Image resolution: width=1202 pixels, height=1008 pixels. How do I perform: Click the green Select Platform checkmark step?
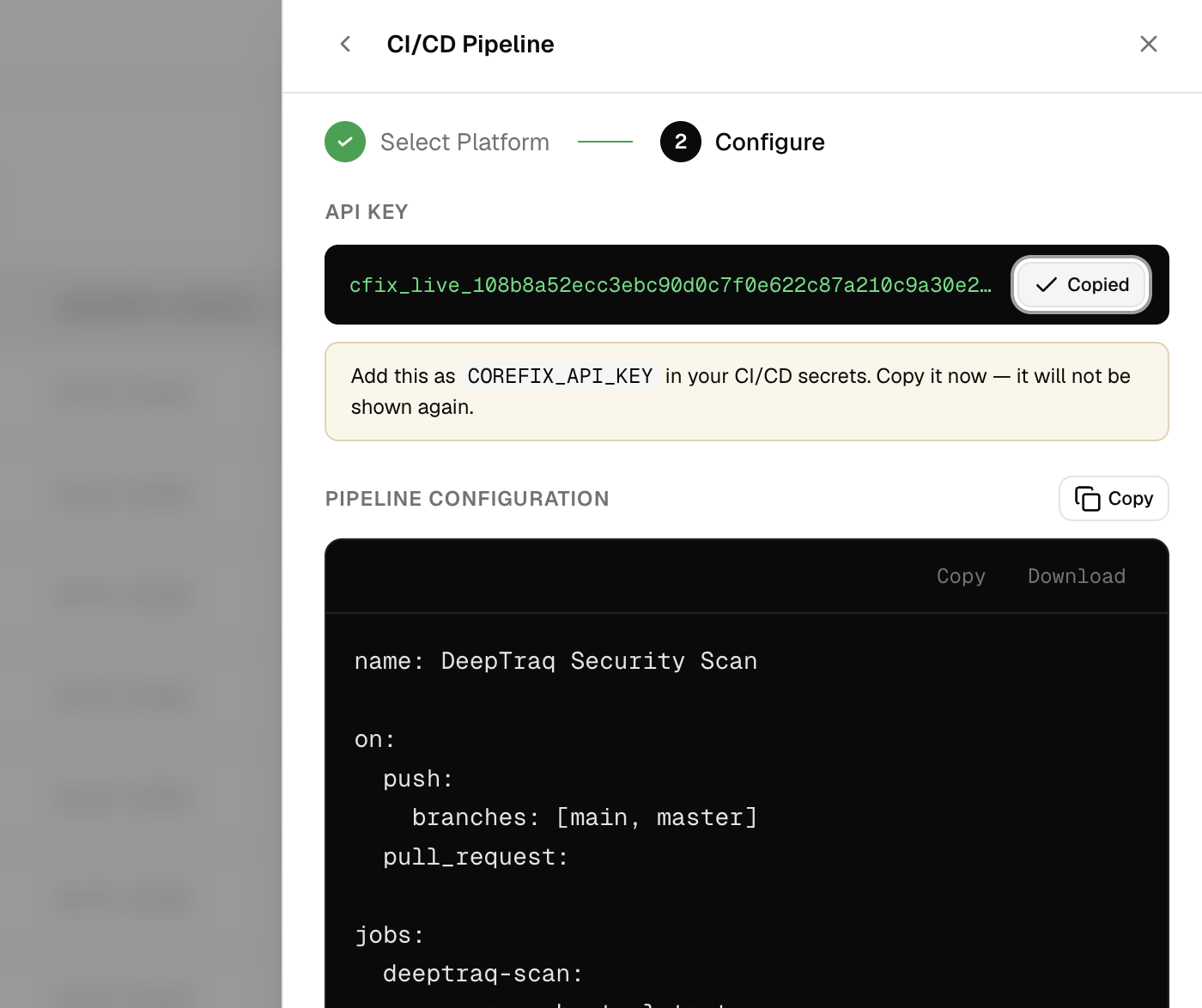tap(345, 142)
